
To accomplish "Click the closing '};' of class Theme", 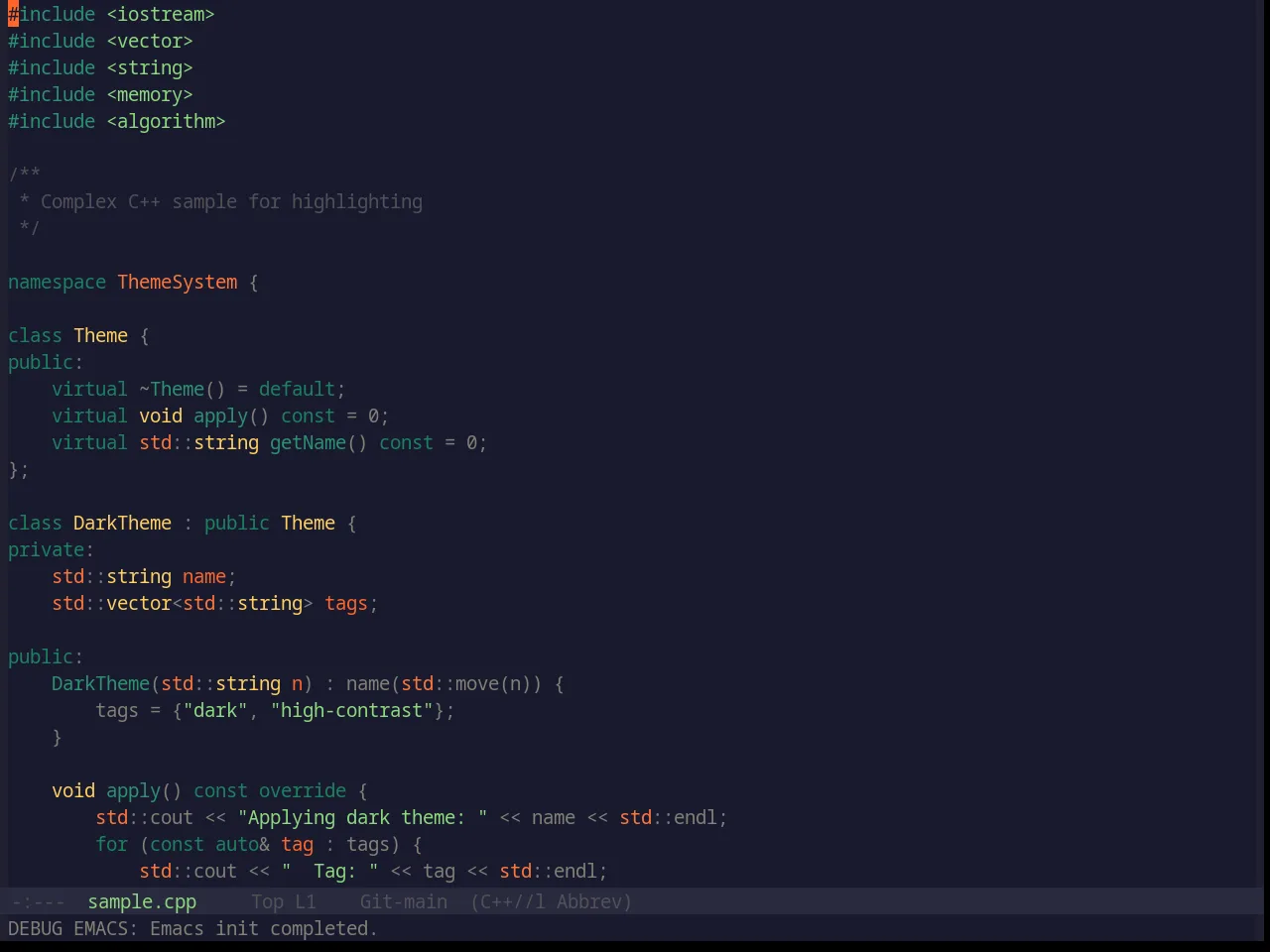I will 19,469.
